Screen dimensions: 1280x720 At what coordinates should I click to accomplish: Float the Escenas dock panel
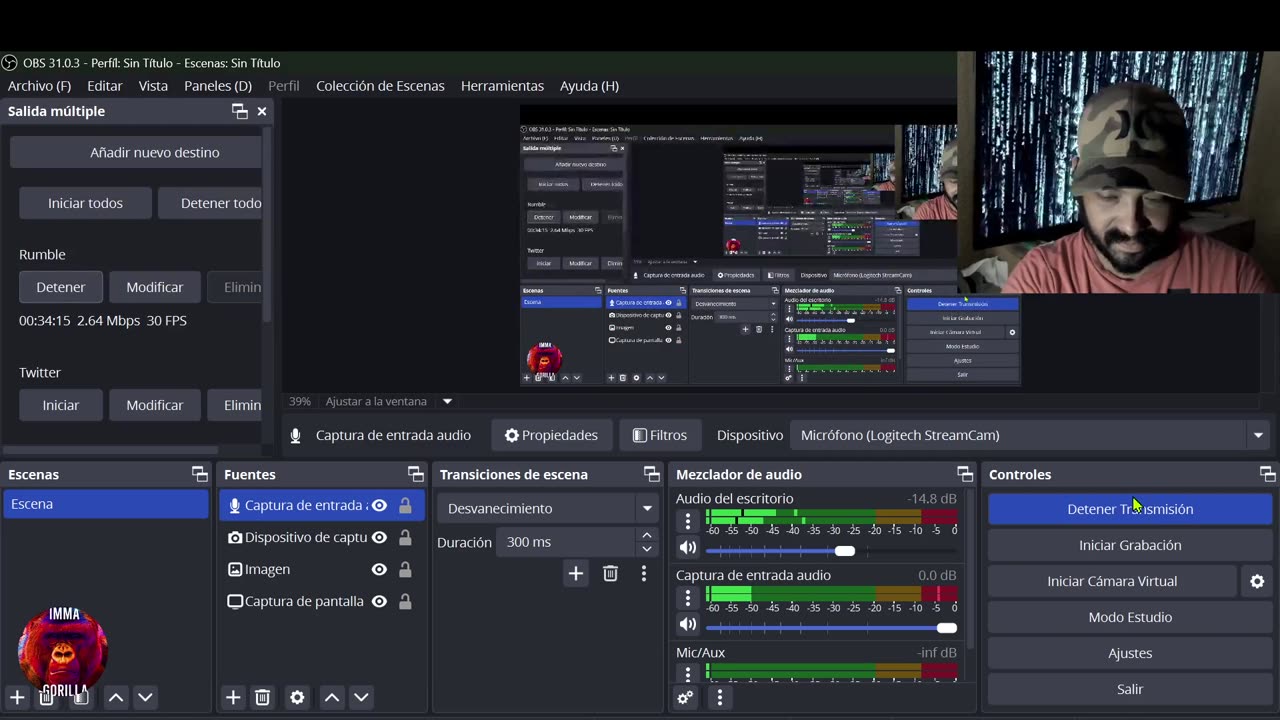point(200,474)
